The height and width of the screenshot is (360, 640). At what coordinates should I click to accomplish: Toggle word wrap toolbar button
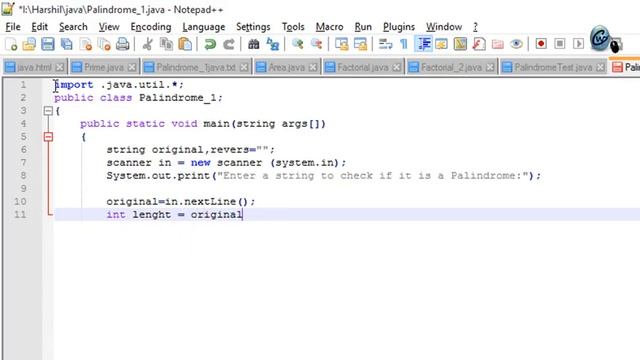385,44
